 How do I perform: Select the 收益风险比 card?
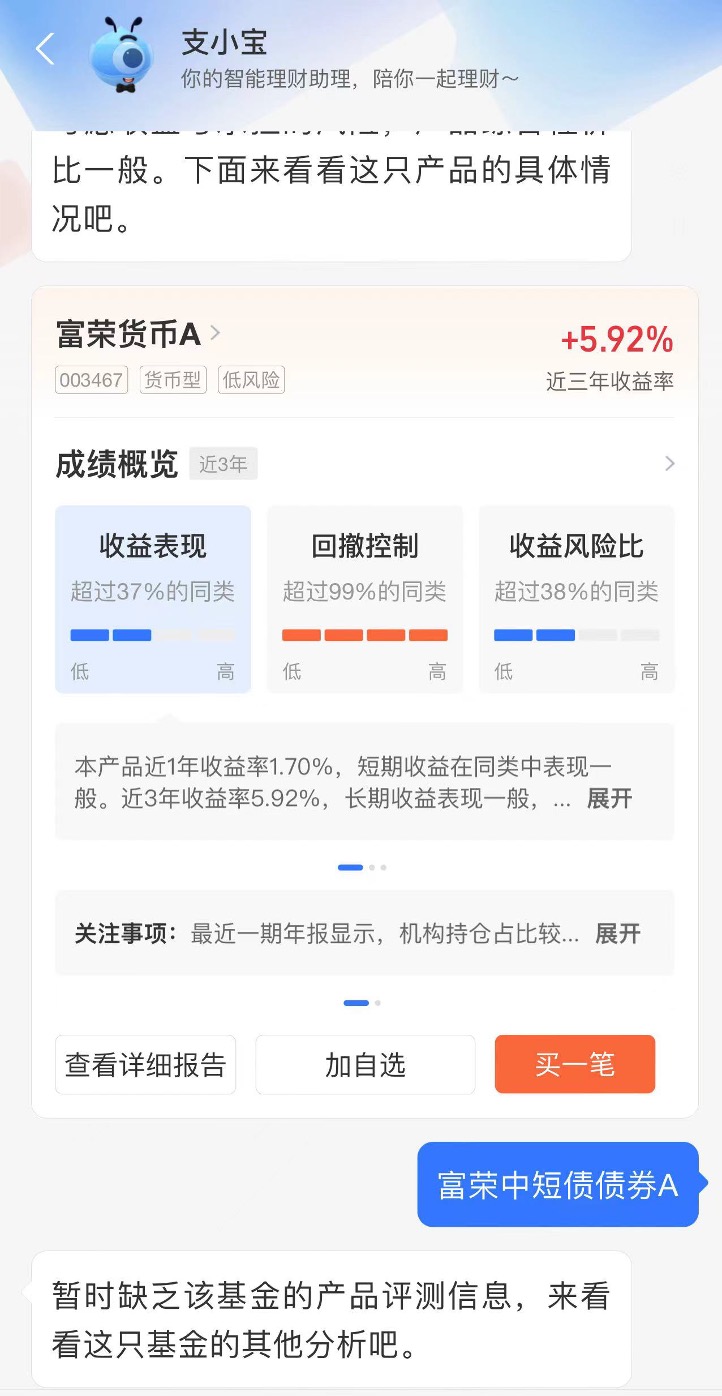click(x=576, y=597)
